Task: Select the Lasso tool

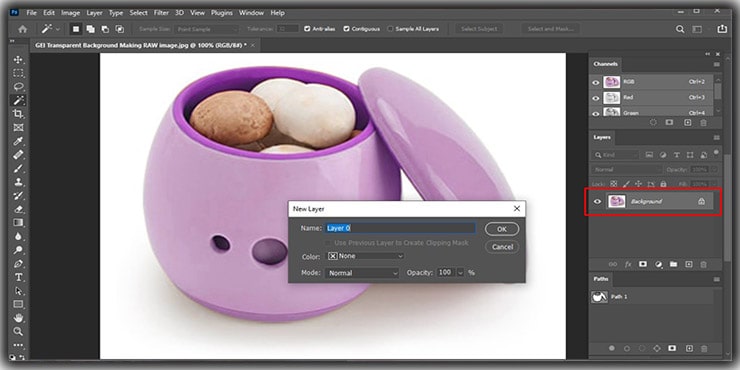Action: 18,87
